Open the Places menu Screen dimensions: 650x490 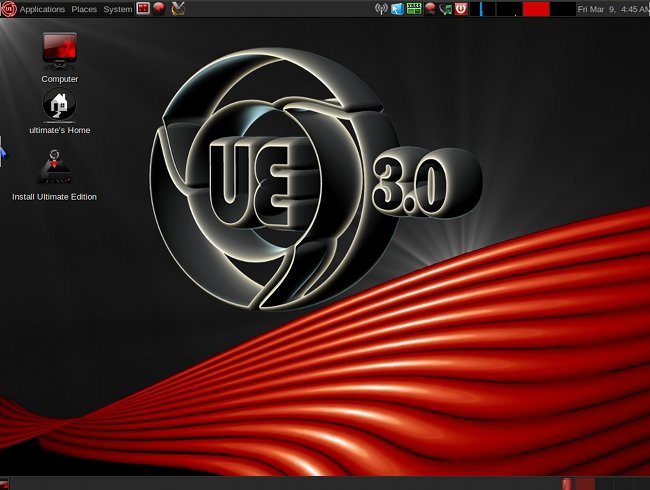coord(84,9)
